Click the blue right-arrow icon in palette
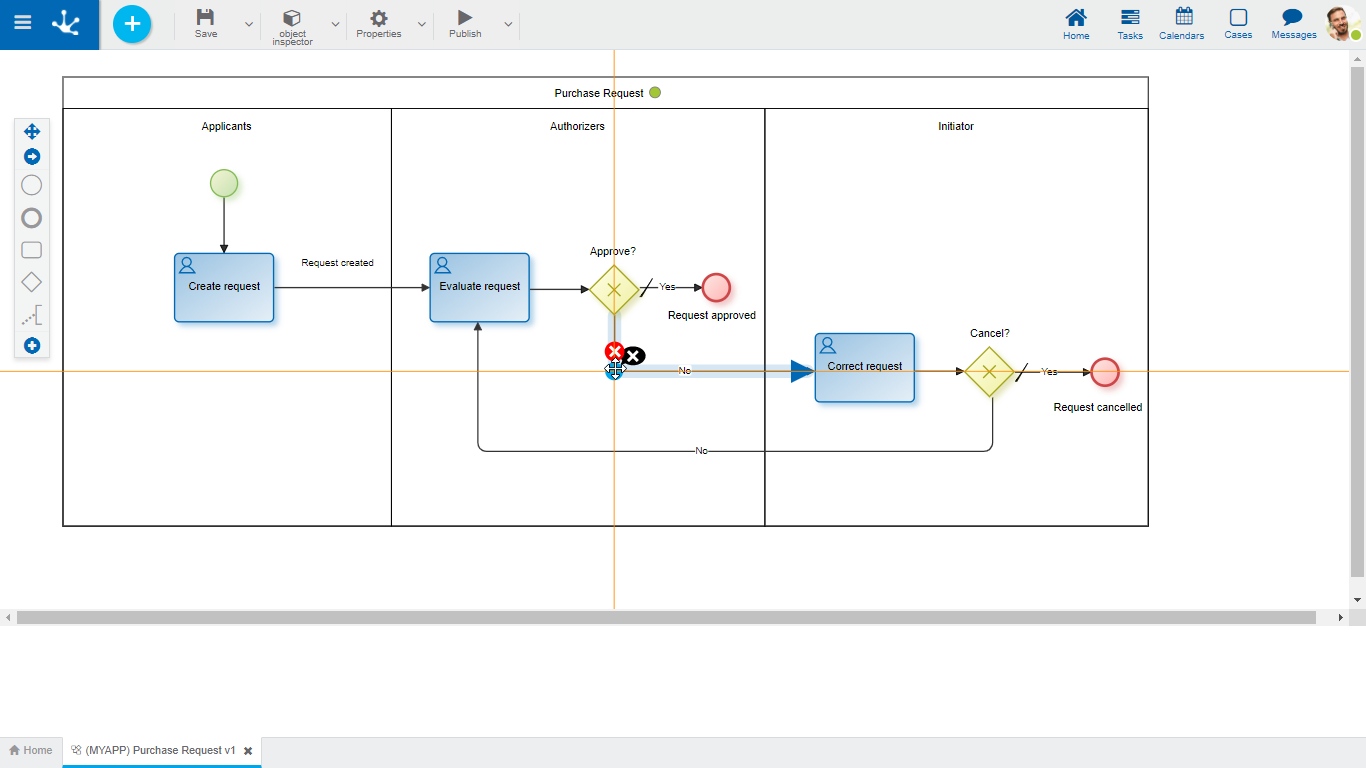The width and height of the screenshot is (1366, 768). click(x=32, y=157)
